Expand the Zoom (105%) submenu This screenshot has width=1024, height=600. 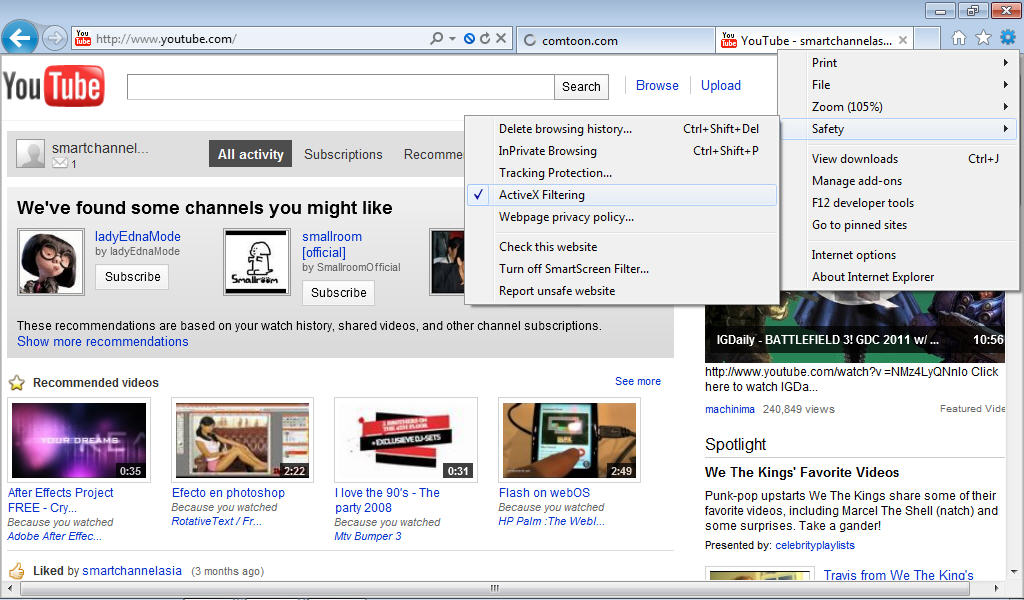point(899,107)
